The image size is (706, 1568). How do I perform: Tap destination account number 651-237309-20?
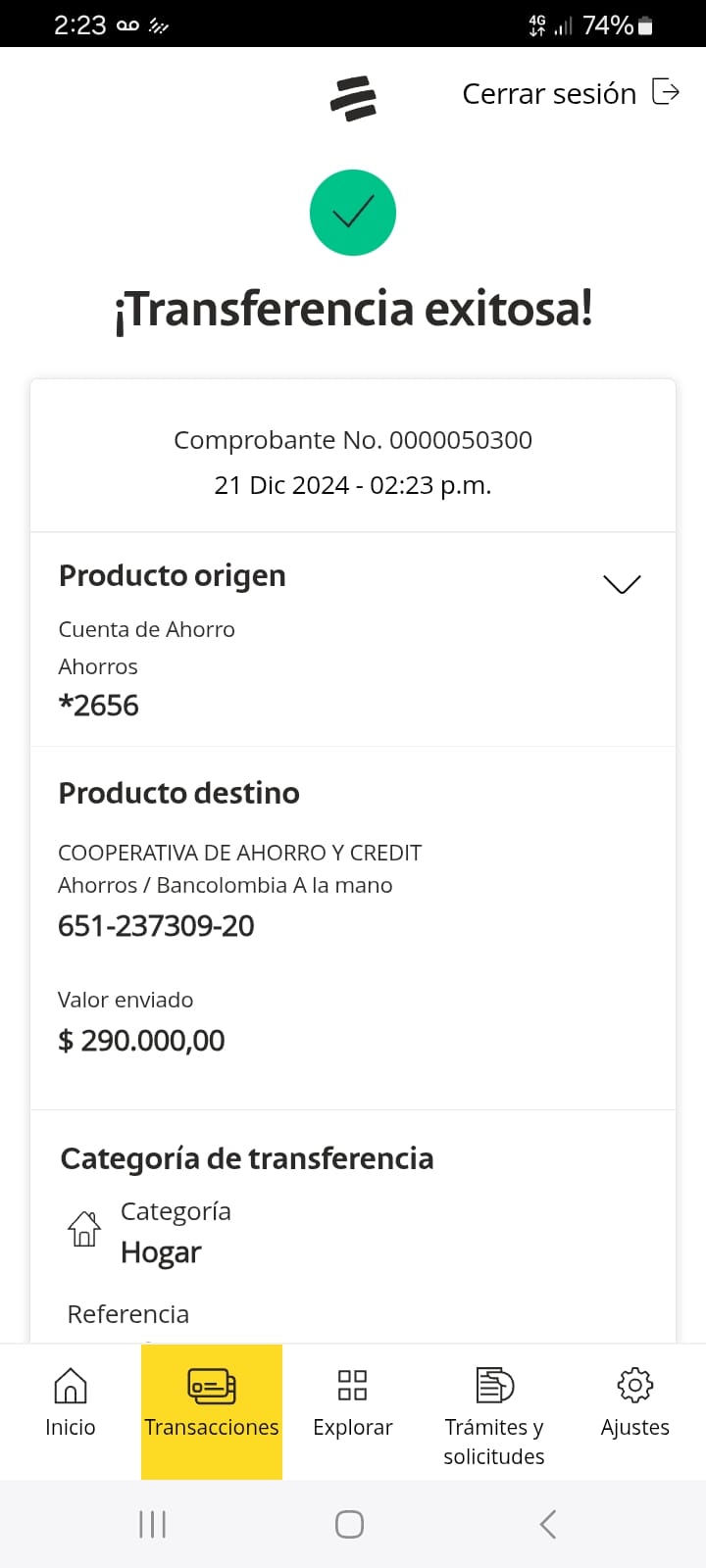click(156, 926)
